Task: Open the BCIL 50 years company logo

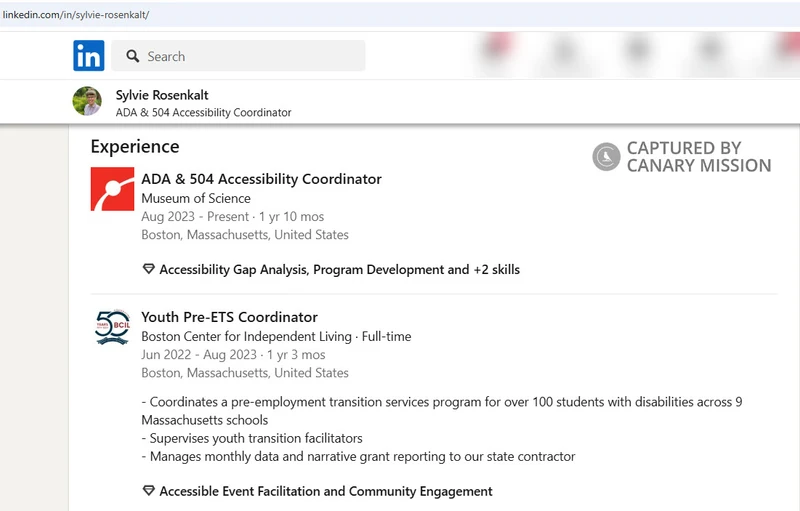Action: 112,327
